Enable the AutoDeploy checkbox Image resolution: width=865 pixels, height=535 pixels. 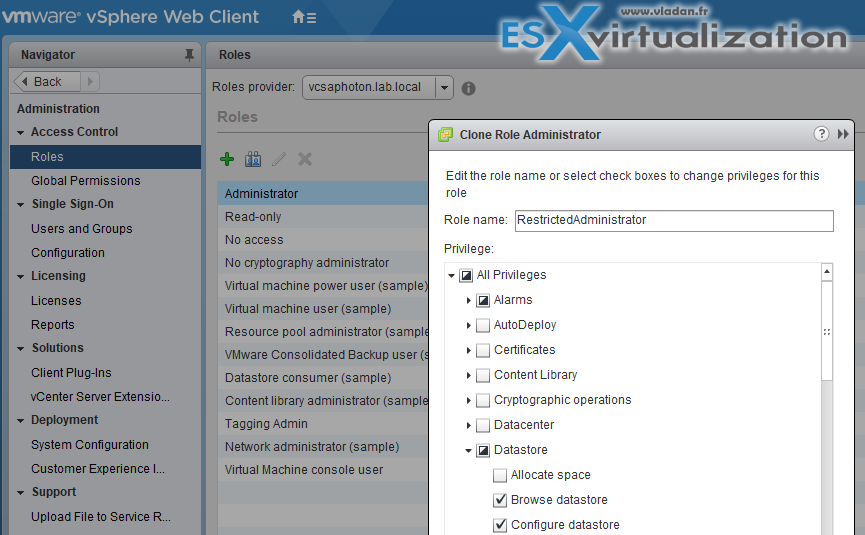(483, 325)
